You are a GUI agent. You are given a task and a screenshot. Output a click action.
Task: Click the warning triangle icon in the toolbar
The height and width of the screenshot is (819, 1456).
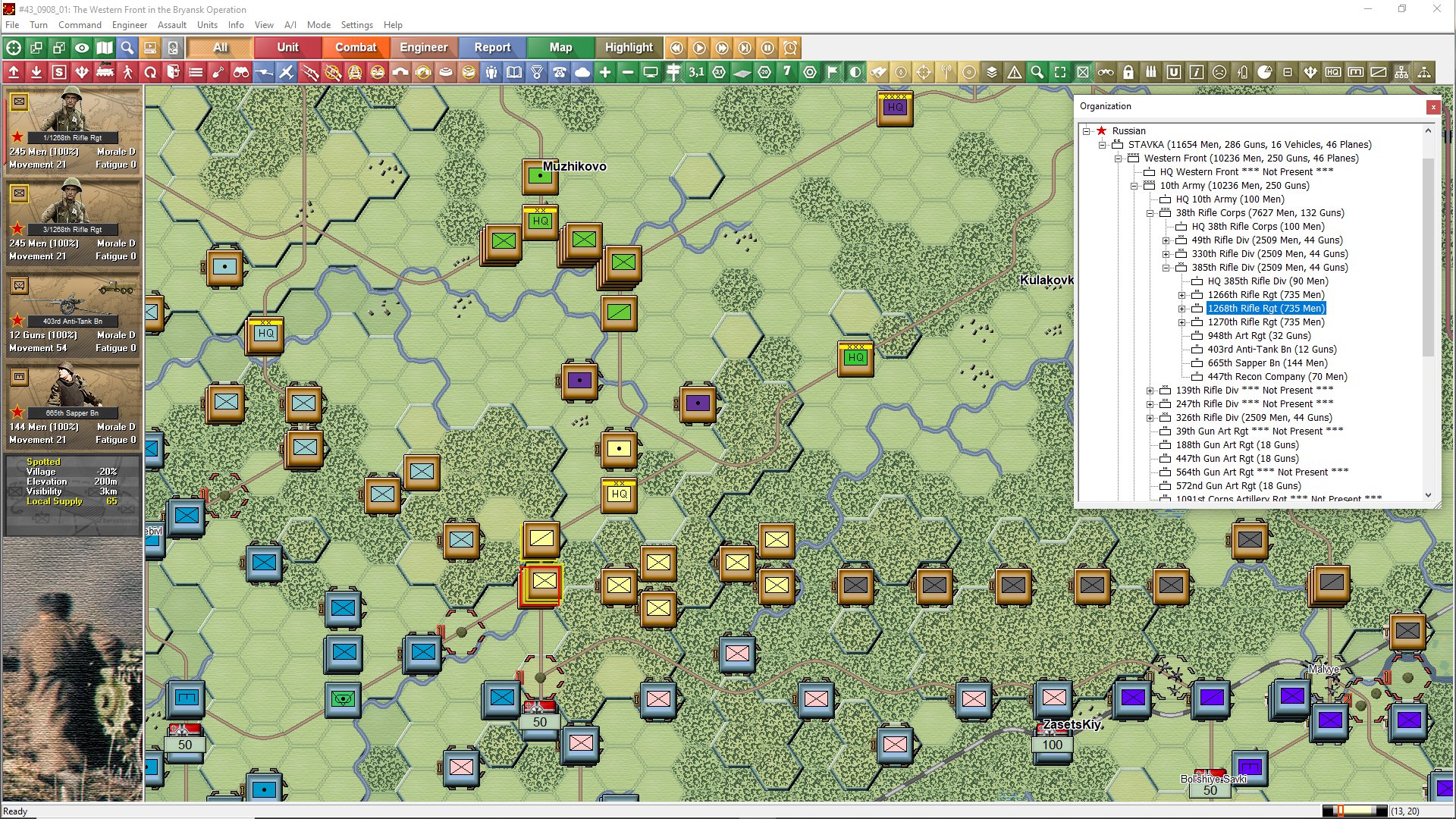click(x=1015, y=72)
